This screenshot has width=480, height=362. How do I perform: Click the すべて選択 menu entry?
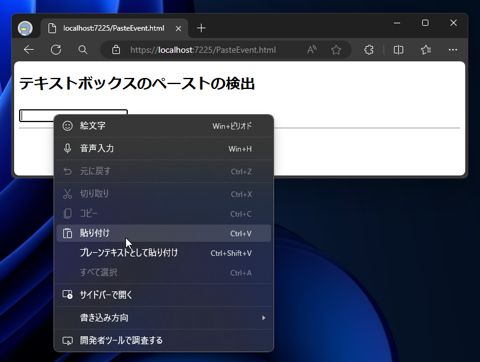point(164,273)
